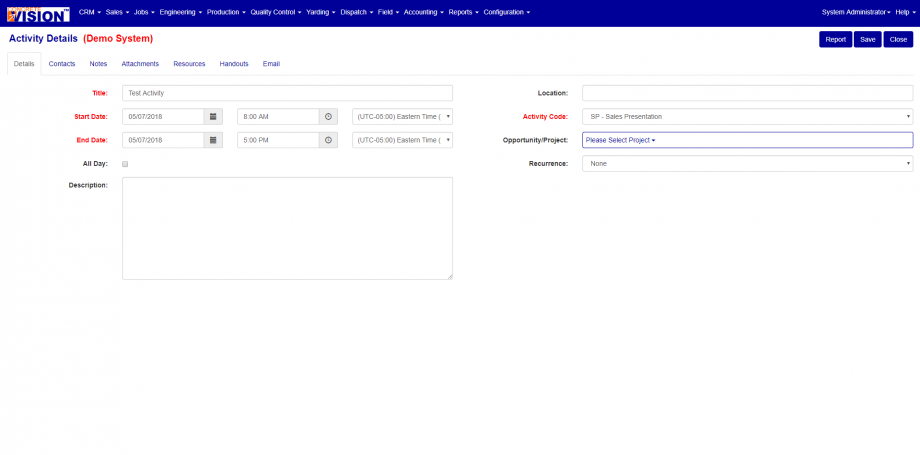The width and height of the screenshot is (920, 455).
Task: Focus the Title input field
Action: 288,93
